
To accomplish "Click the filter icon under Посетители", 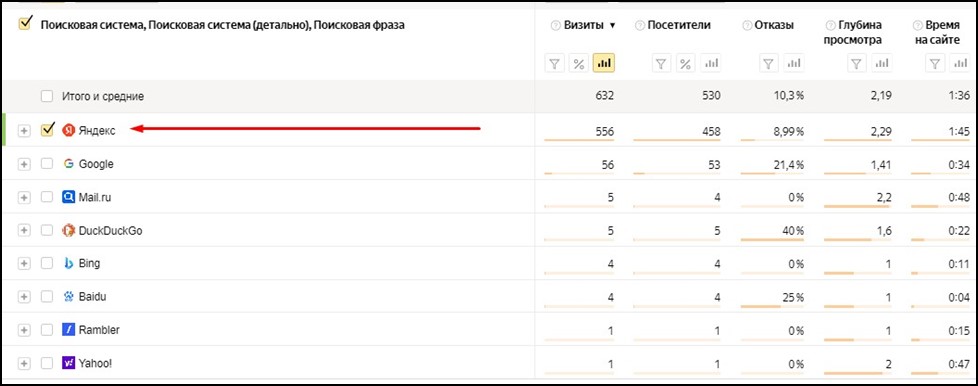I will [662, 63].
